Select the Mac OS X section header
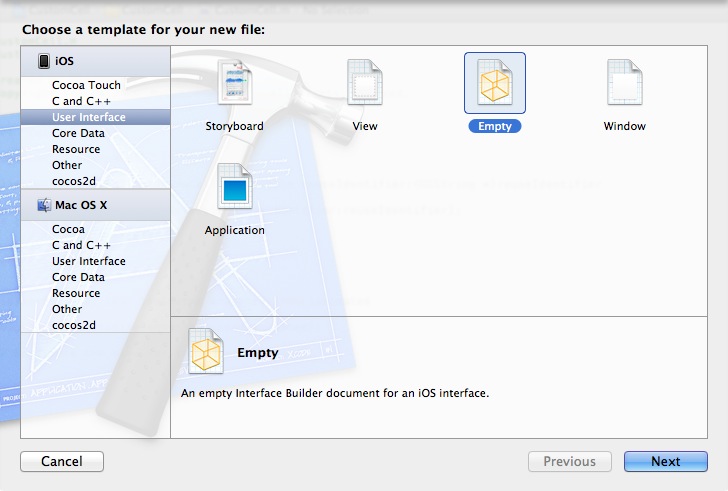The width and height of the screenshot is (728, 491). 83,205
